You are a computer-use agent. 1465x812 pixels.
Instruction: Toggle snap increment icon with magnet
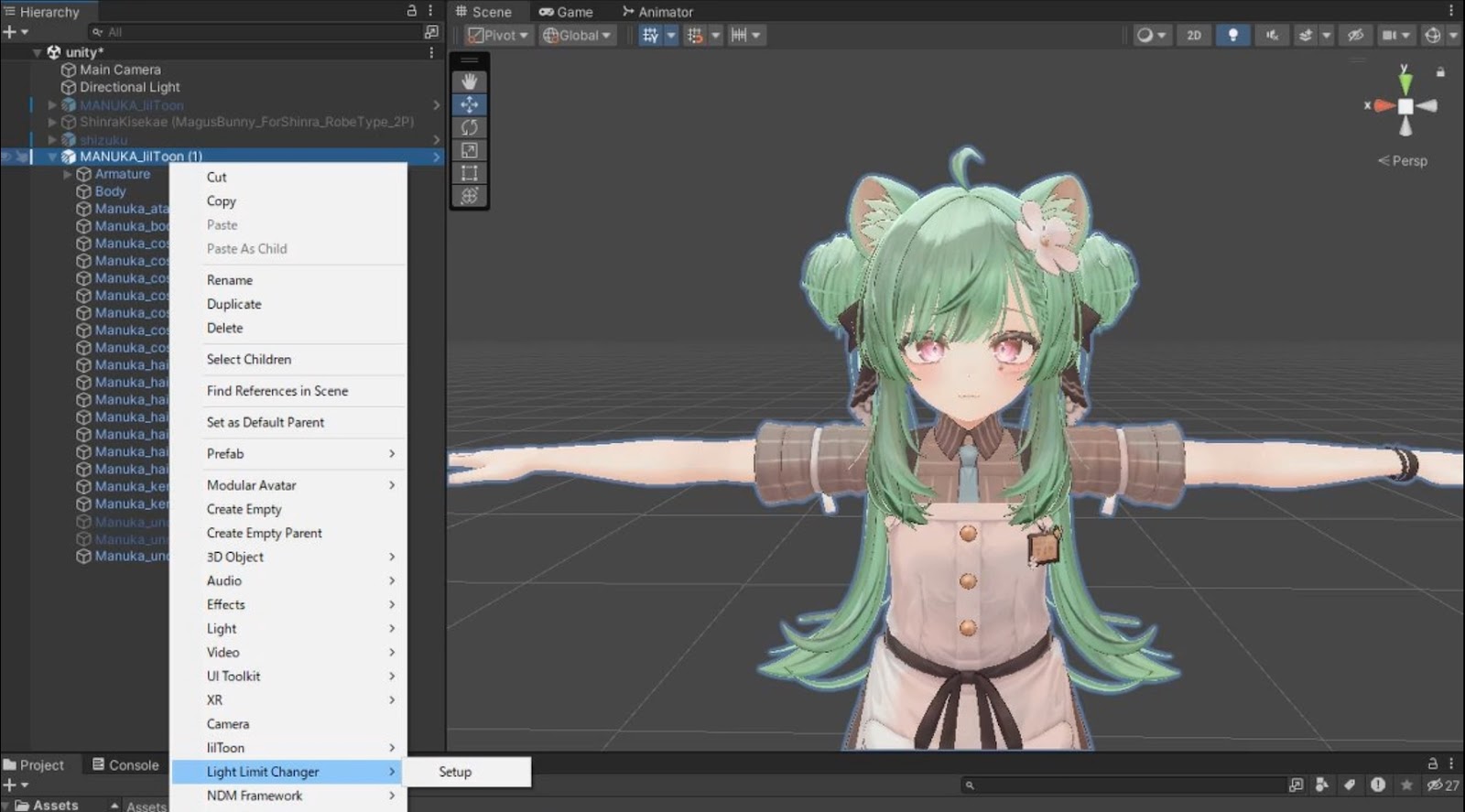pyautogui.click(x=695, y=35)
